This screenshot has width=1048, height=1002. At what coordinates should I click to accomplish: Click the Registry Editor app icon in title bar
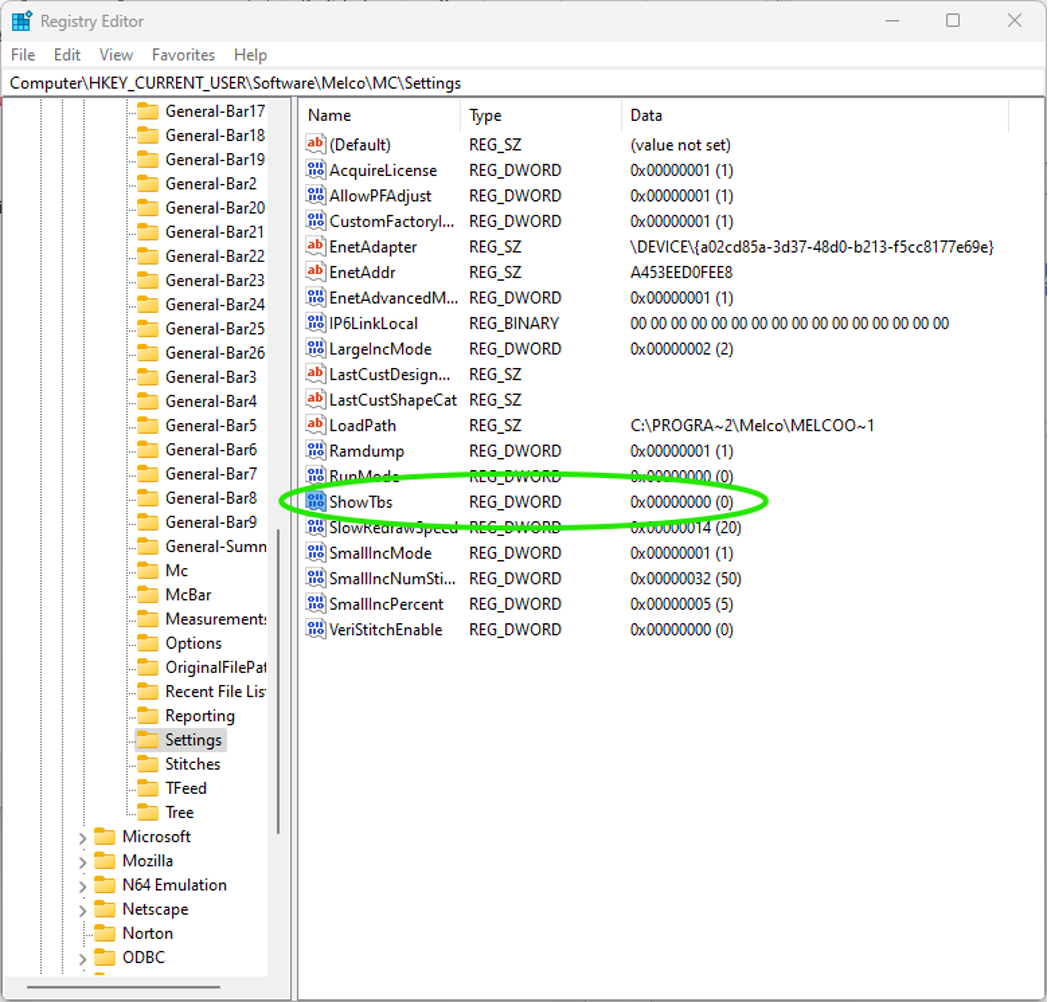point(21,21)
